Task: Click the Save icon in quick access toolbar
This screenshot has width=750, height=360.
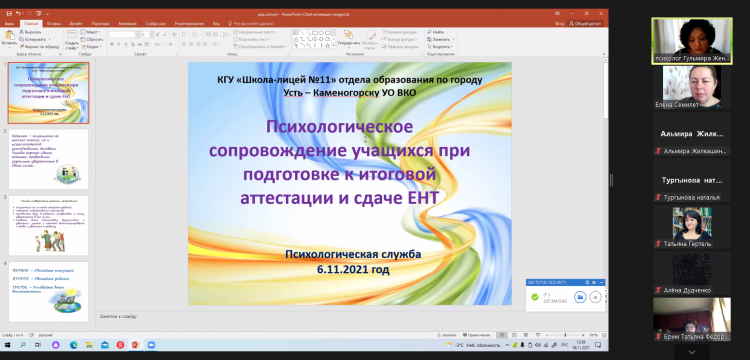Action: [10, 14]
